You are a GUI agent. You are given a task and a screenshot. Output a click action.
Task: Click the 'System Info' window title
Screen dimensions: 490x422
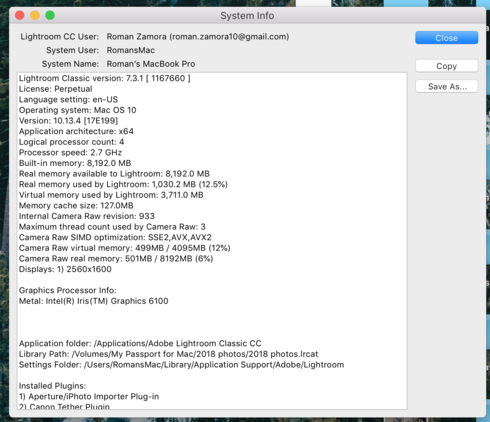pyautogui.click(x=247, y=16)
